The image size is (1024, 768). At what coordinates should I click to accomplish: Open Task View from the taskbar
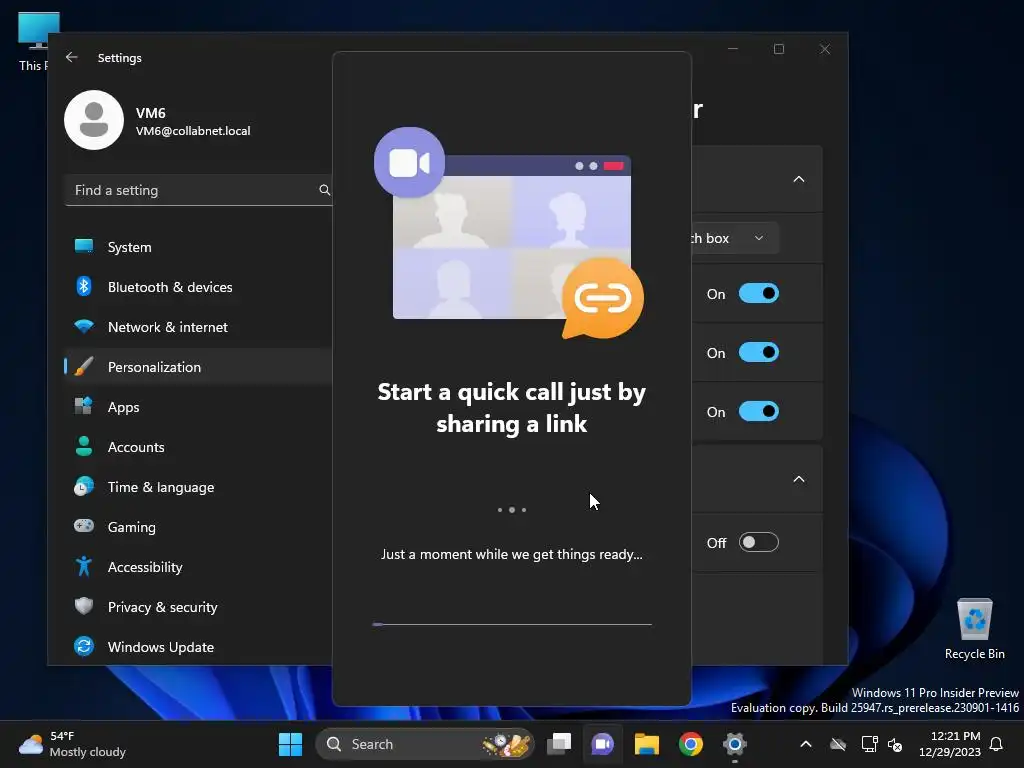(x=559, y=744)
